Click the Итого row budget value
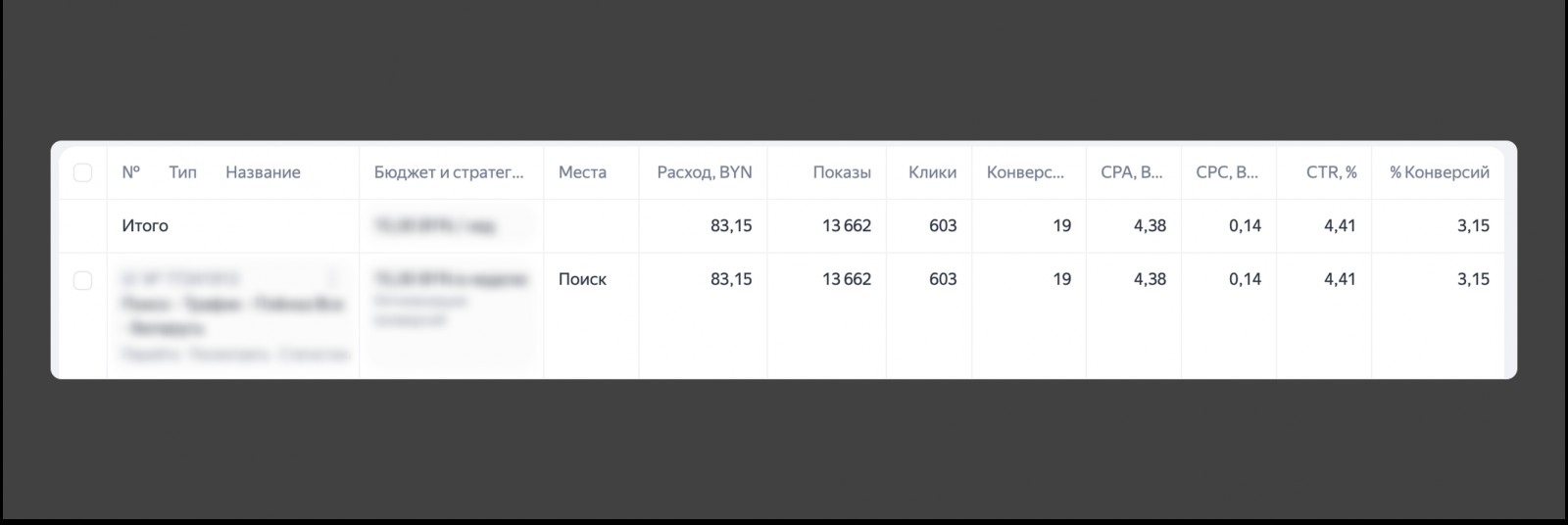The image size is (1568, 525). 434,226
